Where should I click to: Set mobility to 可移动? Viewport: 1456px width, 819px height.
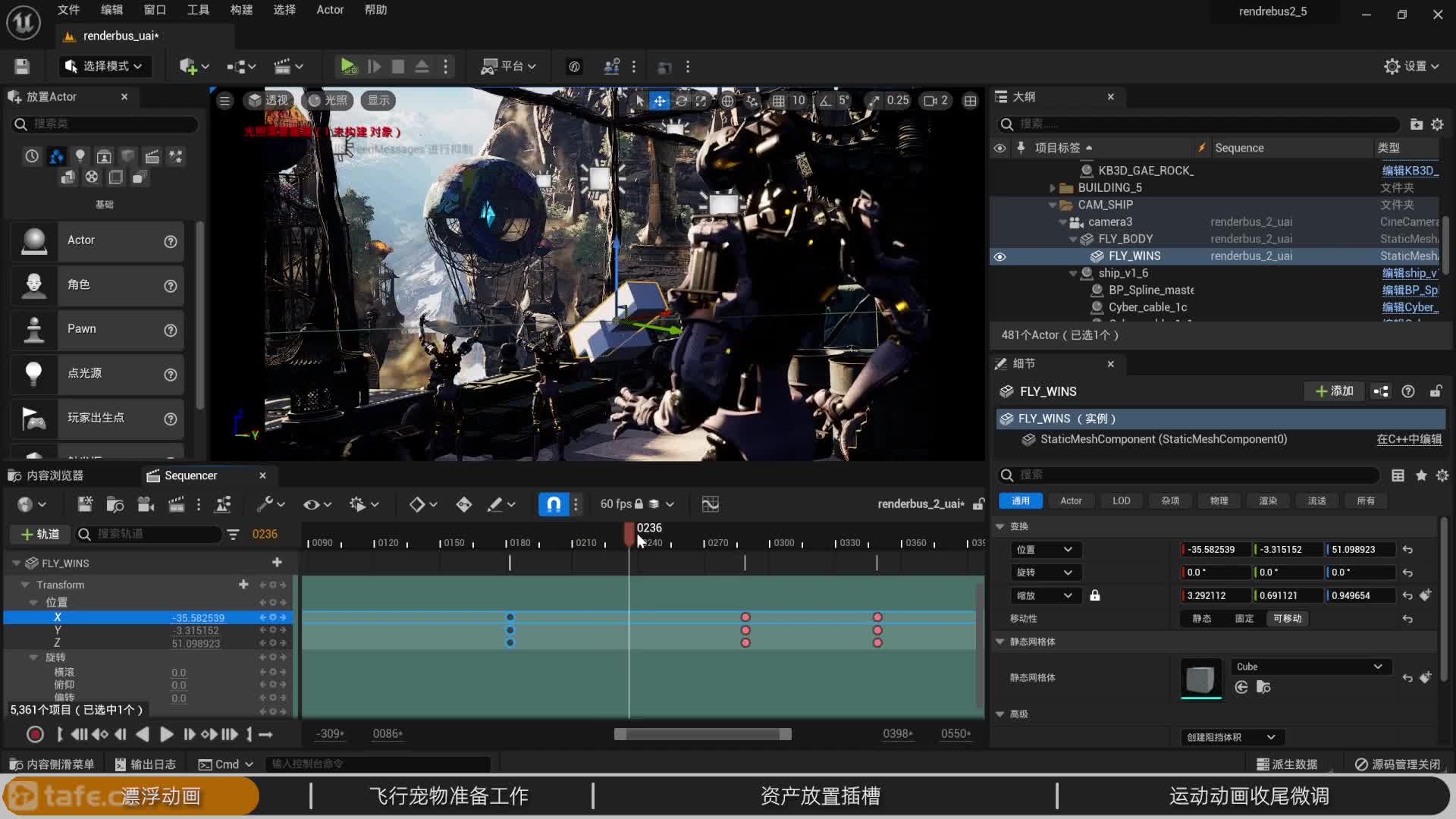tap(1287, 618)
